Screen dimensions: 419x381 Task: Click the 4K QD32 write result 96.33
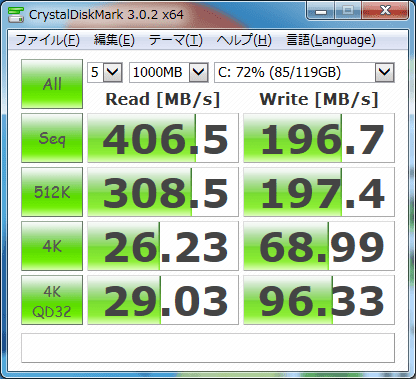(x=319, y=300)
